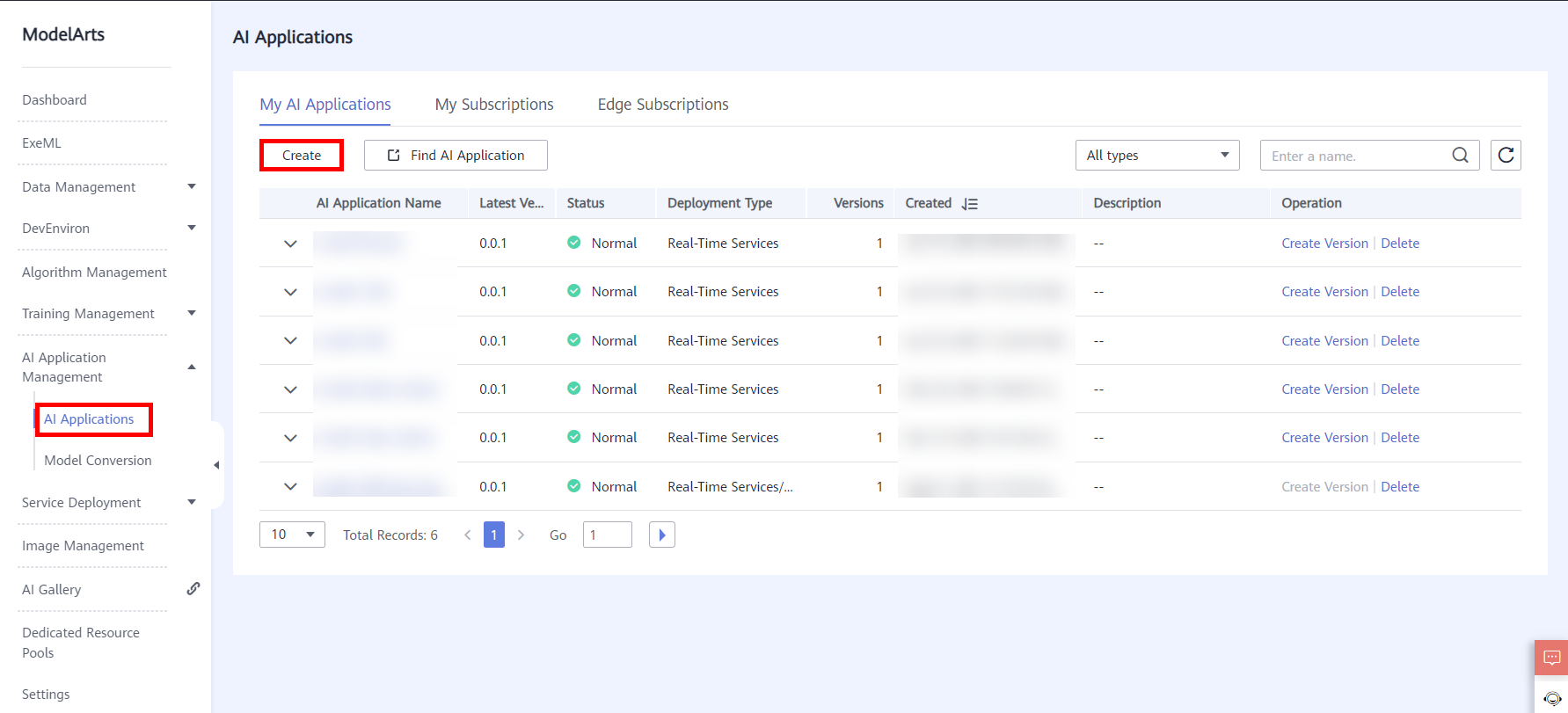Viewport: 1568px width, 713px height.
Task: Click the customer support headset icon
Action: (1551, 698)
